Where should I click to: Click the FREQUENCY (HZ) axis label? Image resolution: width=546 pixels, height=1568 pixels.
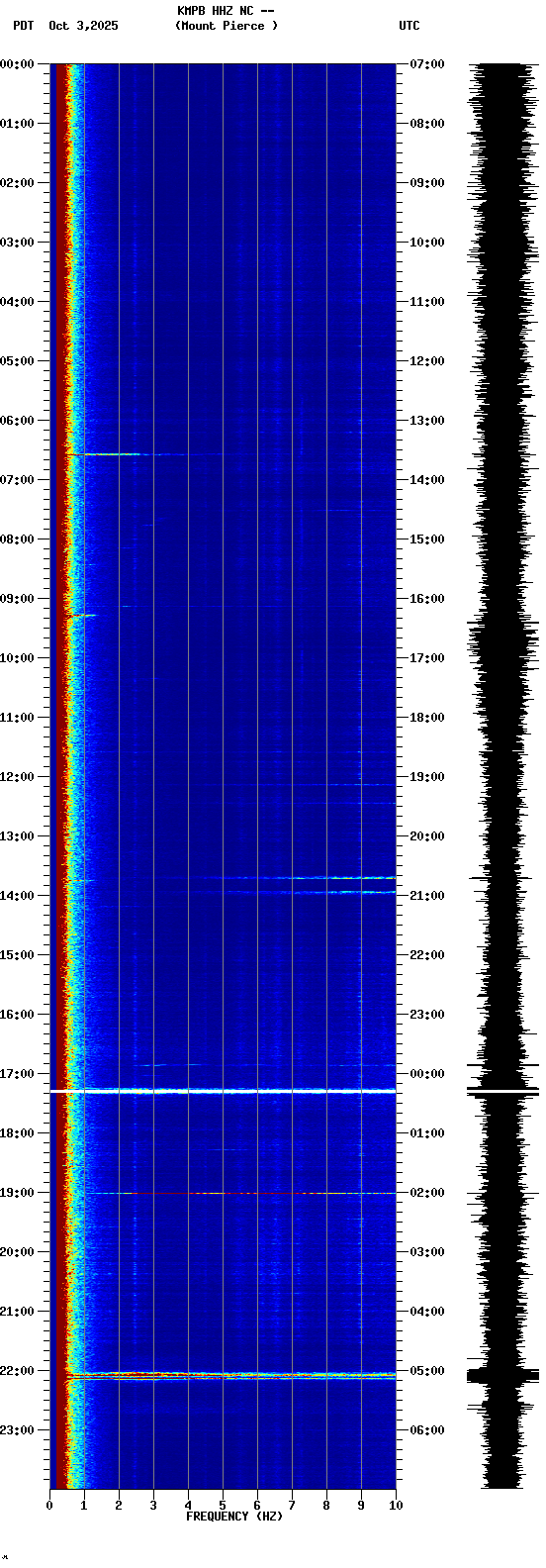click(234, 1517)
